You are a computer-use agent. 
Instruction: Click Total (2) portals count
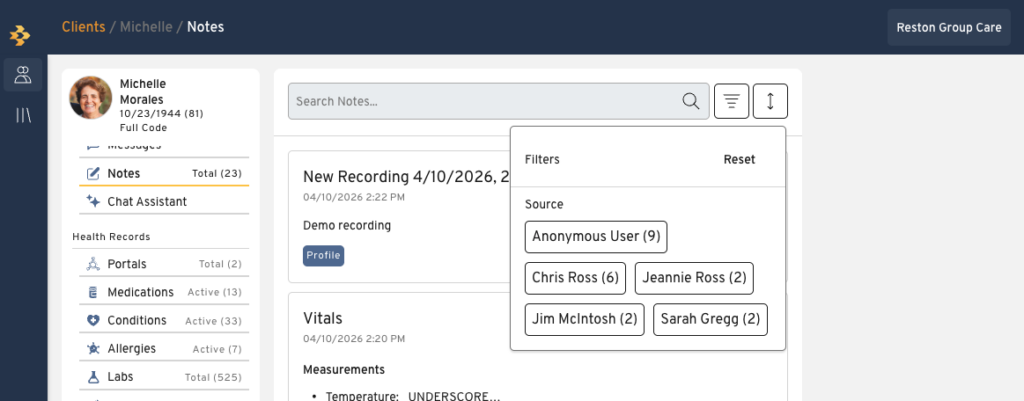tap(220, 265)
